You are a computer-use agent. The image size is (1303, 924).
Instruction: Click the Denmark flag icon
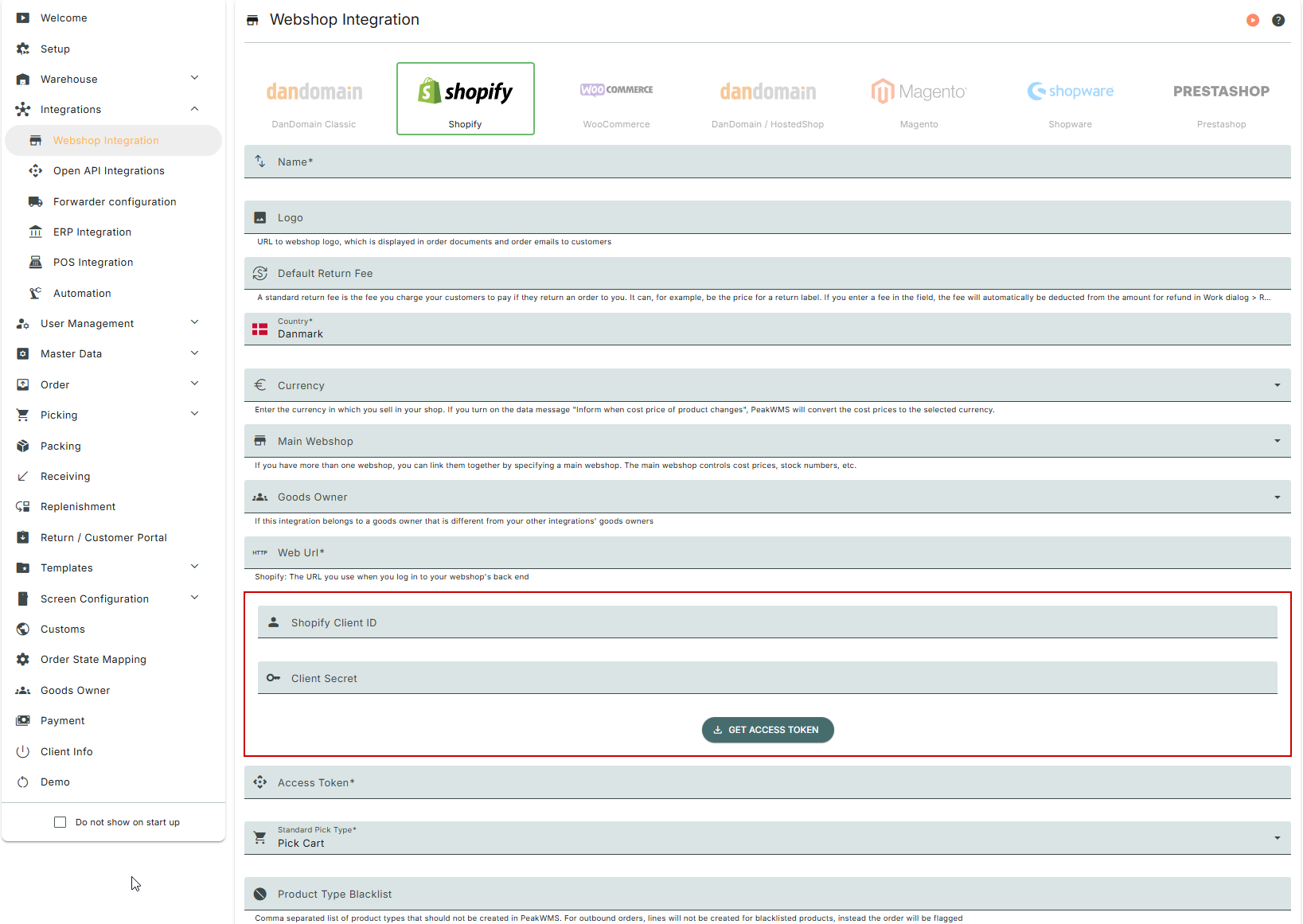click(259, 329)
